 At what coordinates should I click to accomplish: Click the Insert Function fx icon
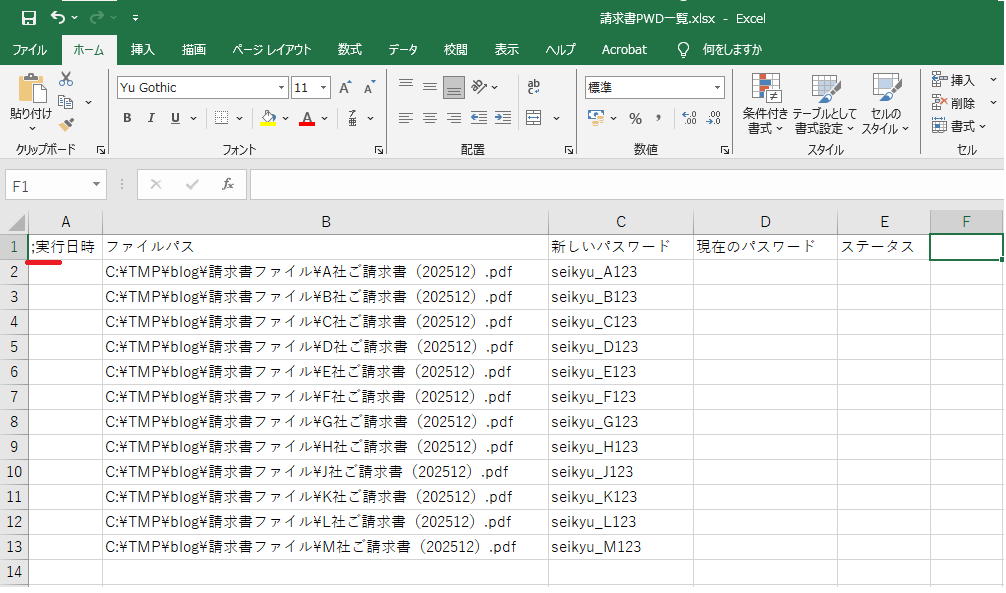(228, 184)
